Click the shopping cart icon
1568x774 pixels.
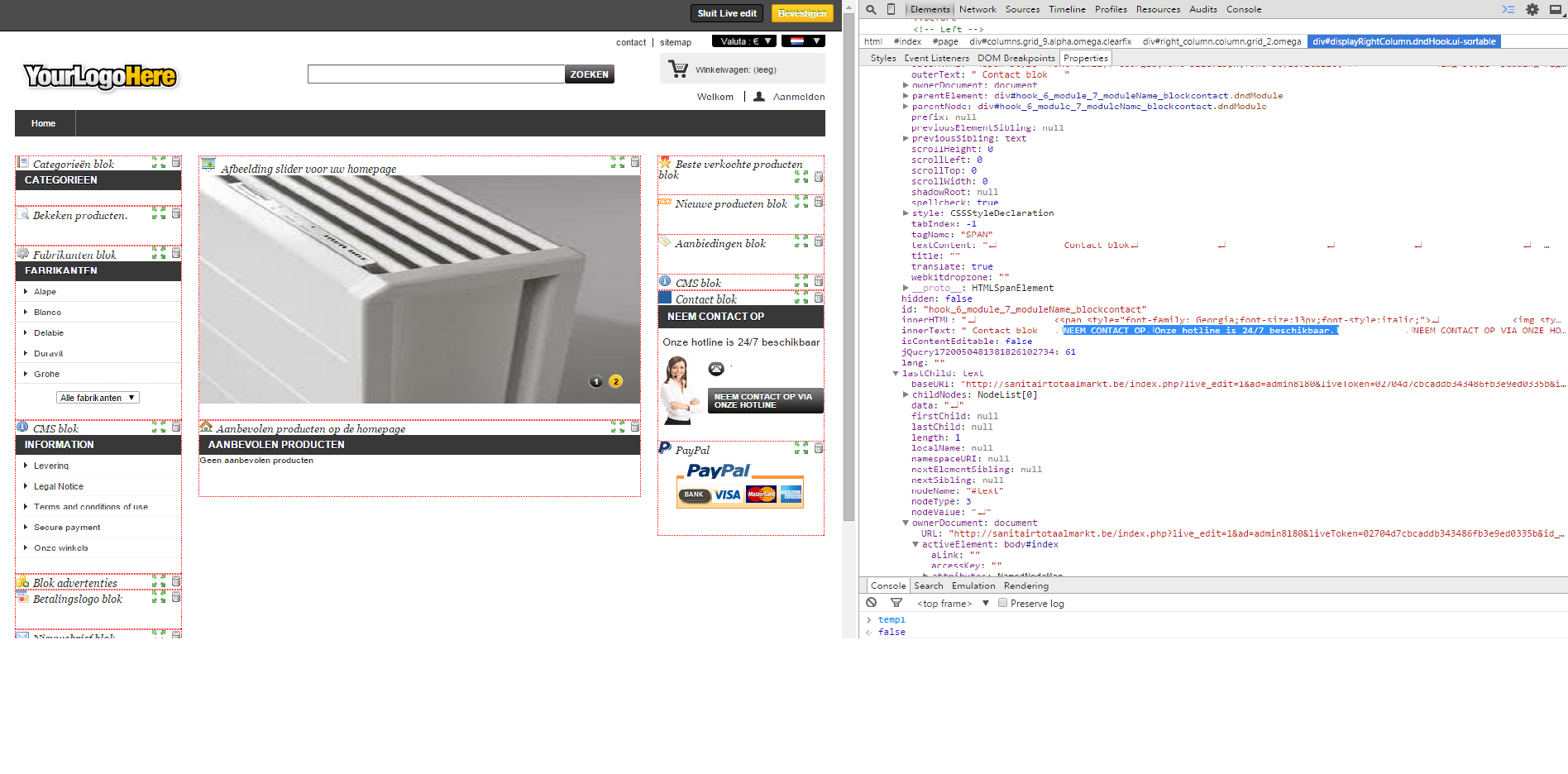tap(678, 69)
